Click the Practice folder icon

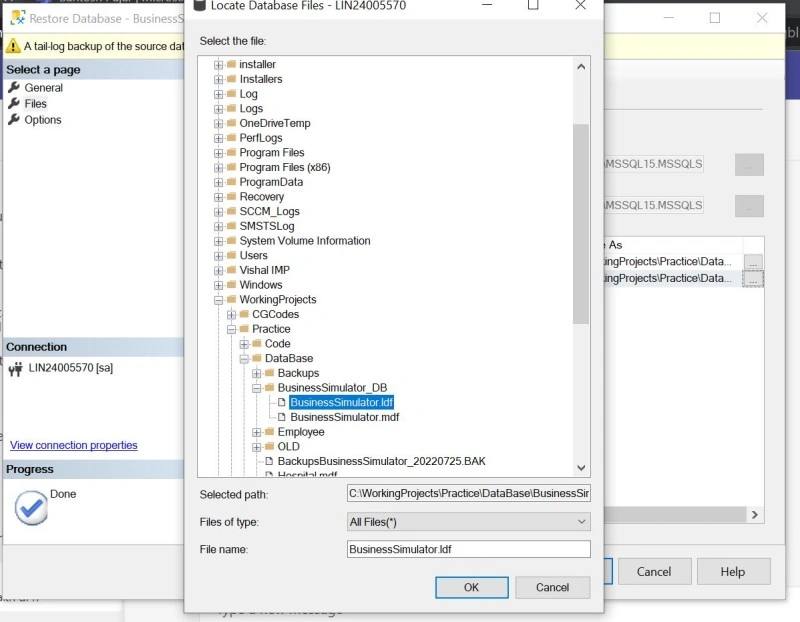[x=244, y=329]
